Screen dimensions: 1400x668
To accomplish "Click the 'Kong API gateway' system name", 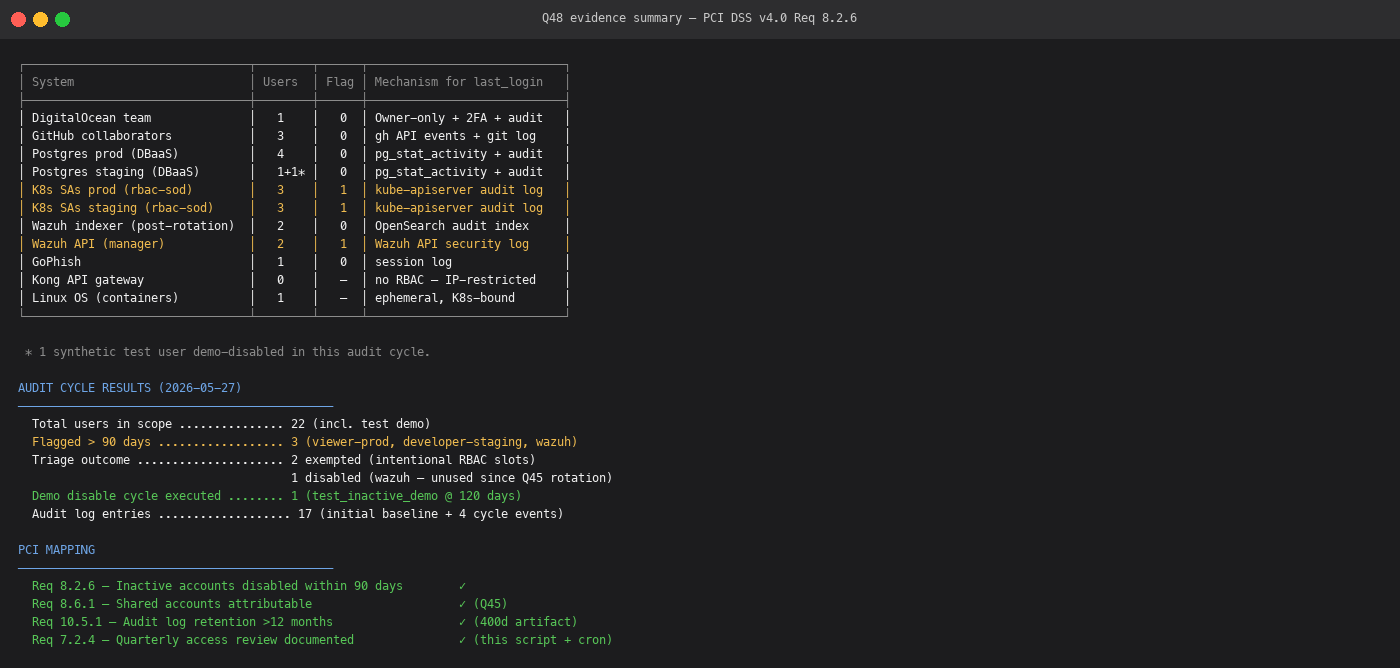I will [x=88, y=280].
